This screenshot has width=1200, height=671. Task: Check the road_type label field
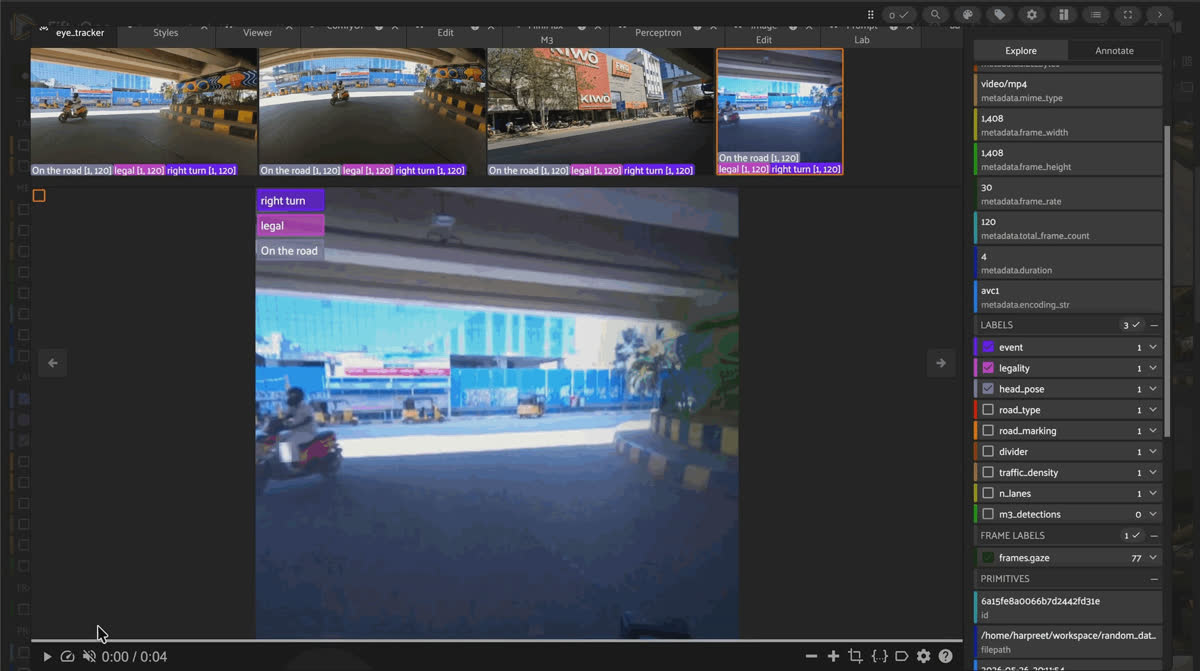988,410
